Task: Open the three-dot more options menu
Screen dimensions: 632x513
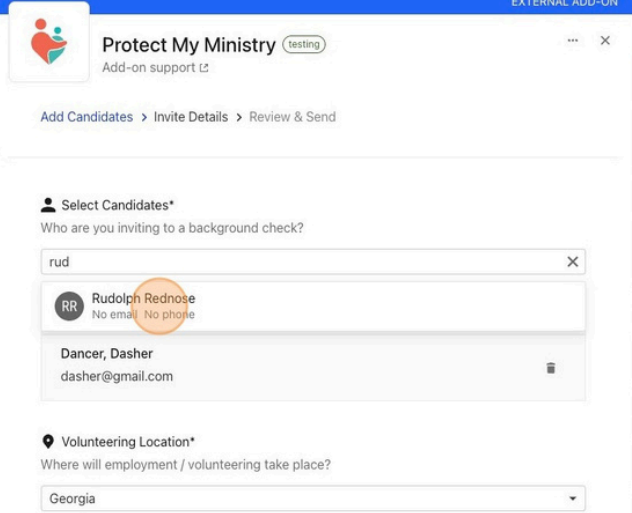Action: (572, 40)
